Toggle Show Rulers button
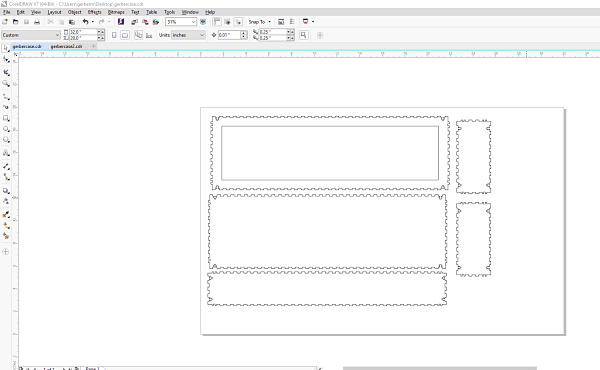Viewport: 600px width, 370px height. 217,22
